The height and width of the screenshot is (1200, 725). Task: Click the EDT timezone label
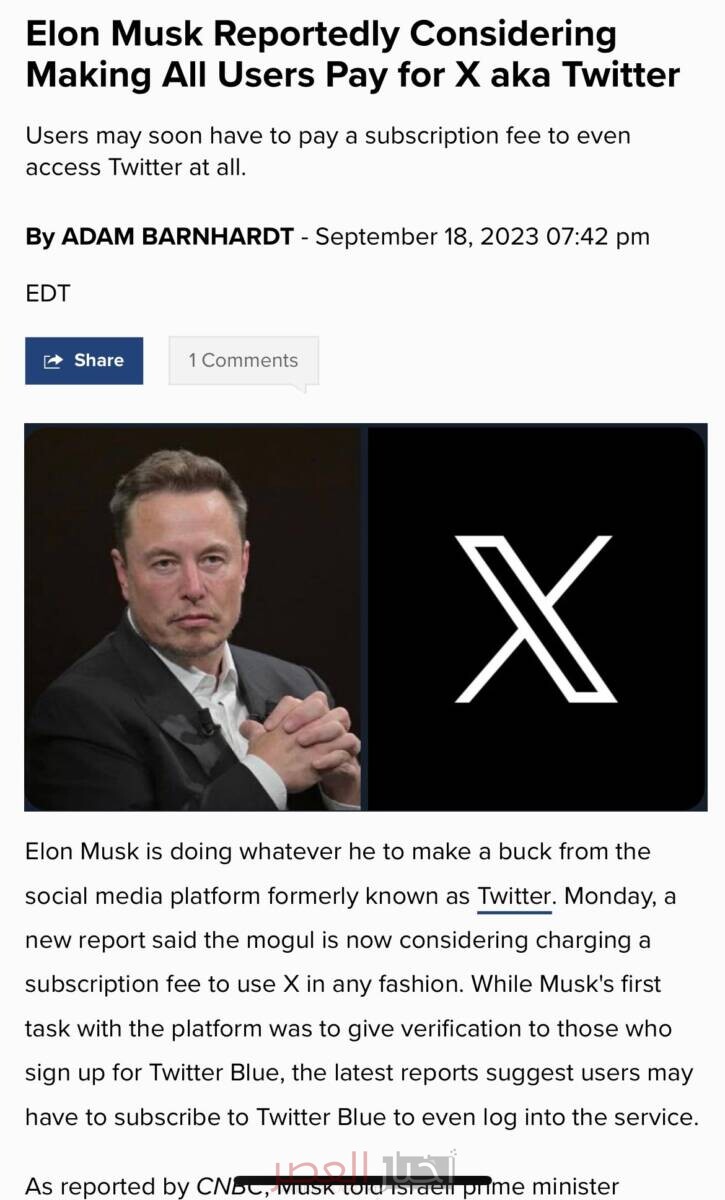(x=48, y=294)
